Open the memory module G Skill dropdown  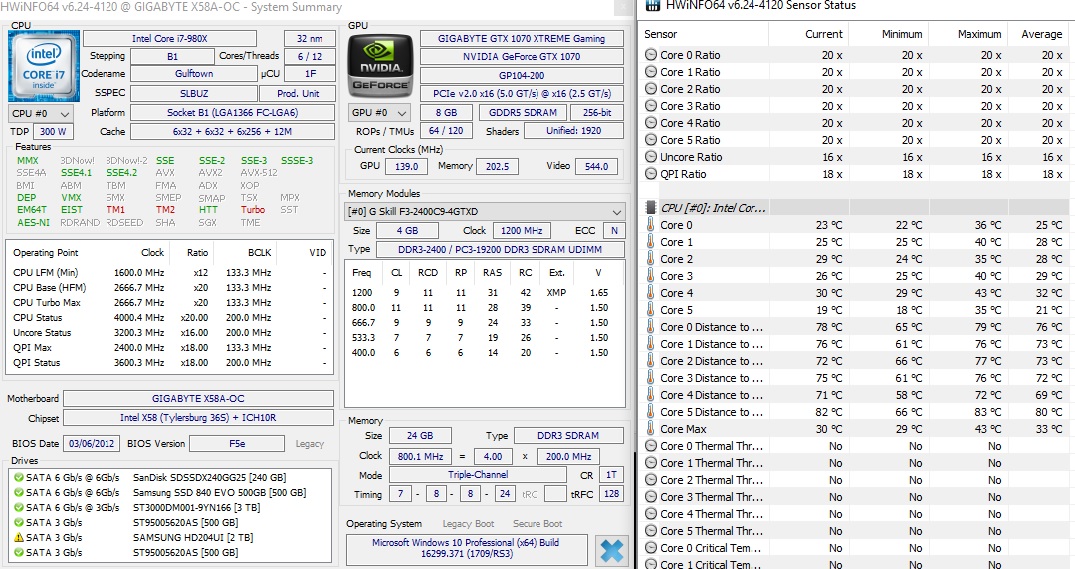point(485,212)
